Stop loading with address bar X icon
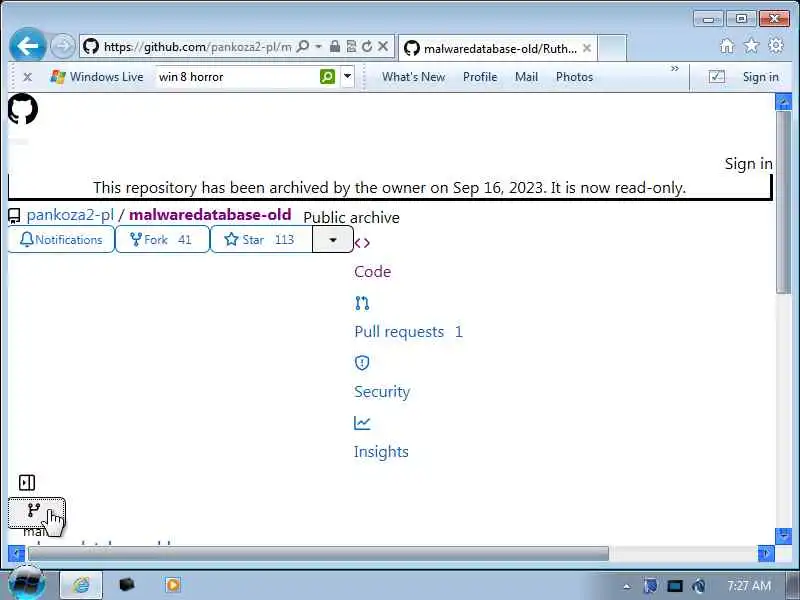This screenshot has height=600, width=800. [x=383, y=46]
